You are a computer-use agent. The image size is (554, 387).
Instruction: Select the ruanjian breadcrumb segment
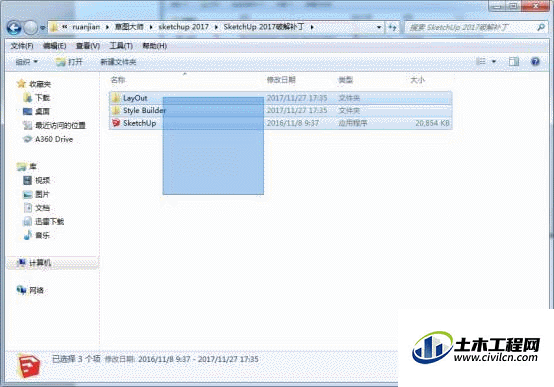click(x=86, y=27)
